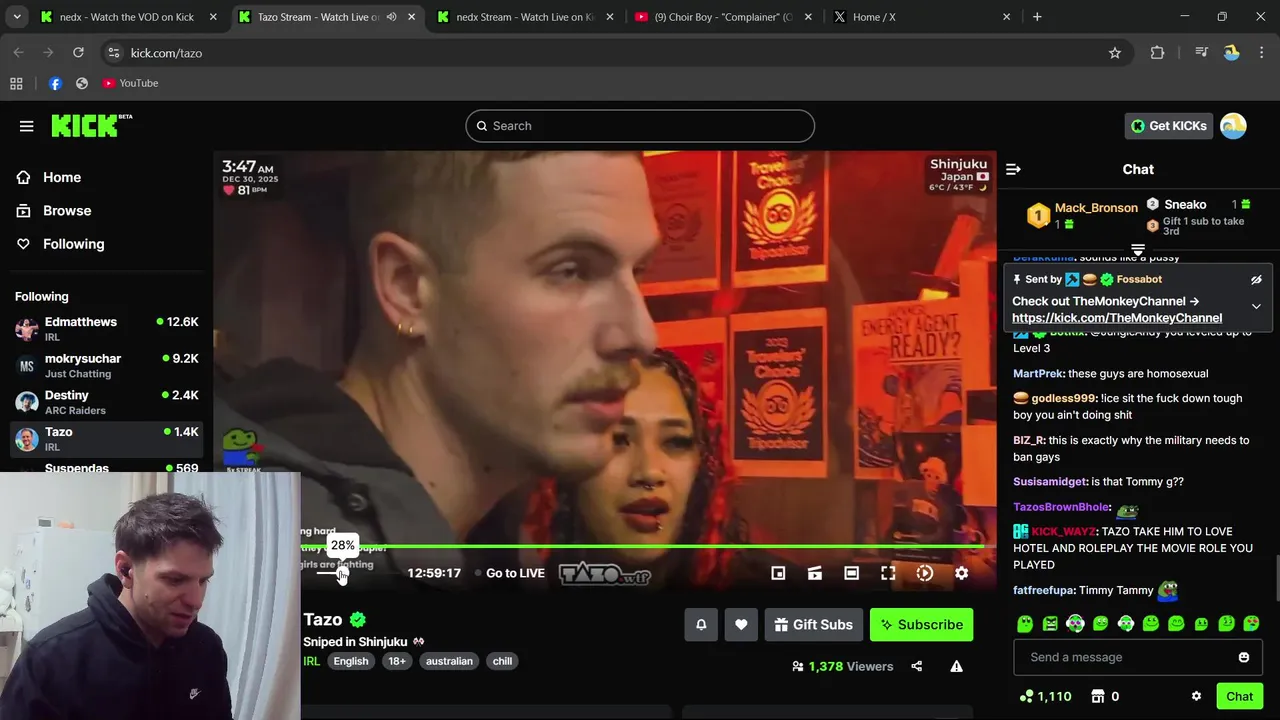Switch to nedx VOD browser tab

coord(127,17)
